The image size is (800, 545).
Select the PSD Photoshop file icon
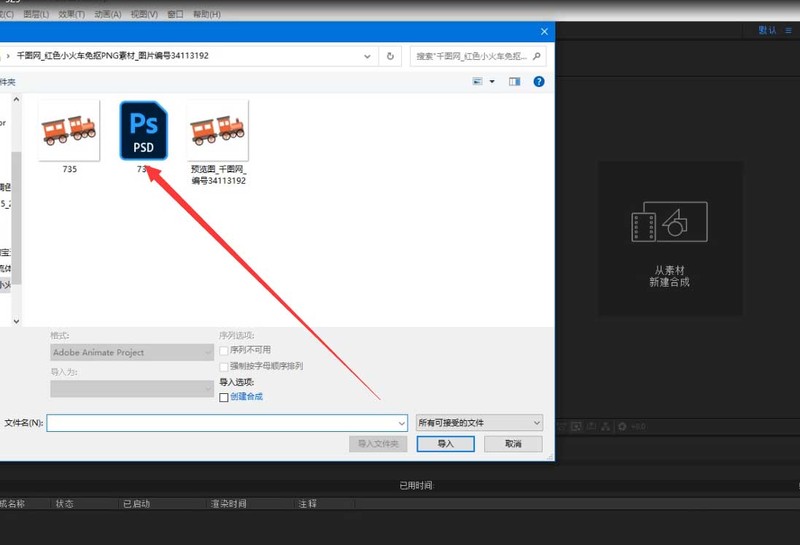click(x=143, y=131)
